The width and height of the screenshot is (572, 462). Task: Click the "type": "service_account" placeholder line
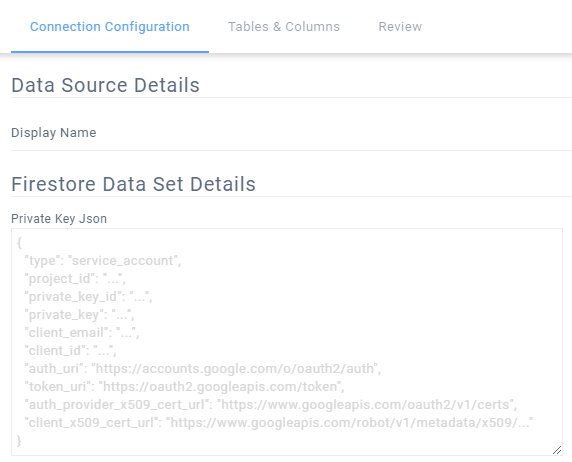coord(103,261)
